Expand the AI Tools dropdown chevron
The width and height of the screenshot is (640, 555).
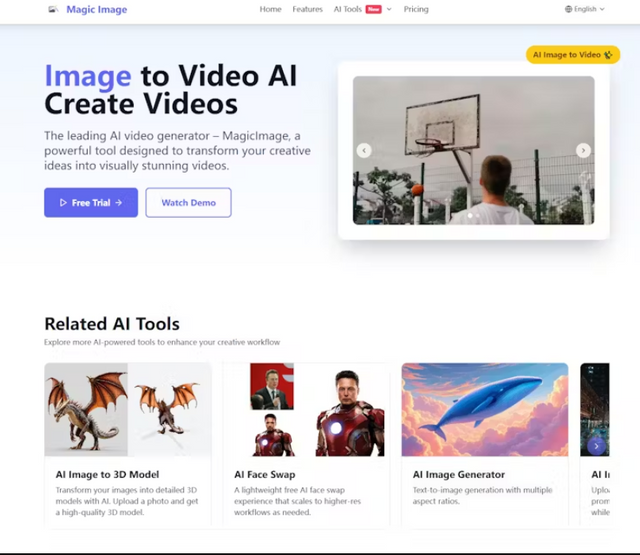389,9
